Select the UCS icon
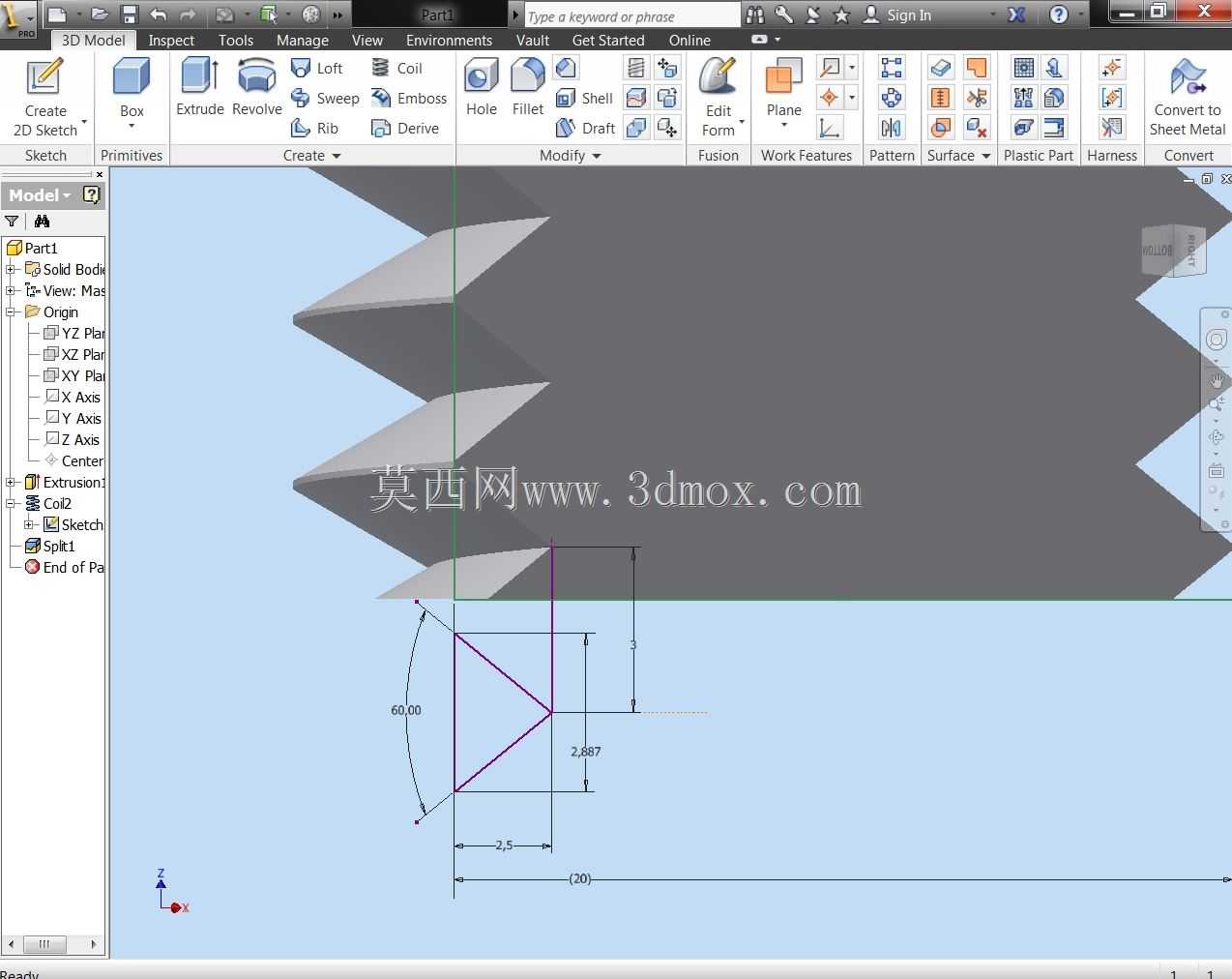This screenshot has width=1232, height=979. (830, 128)
